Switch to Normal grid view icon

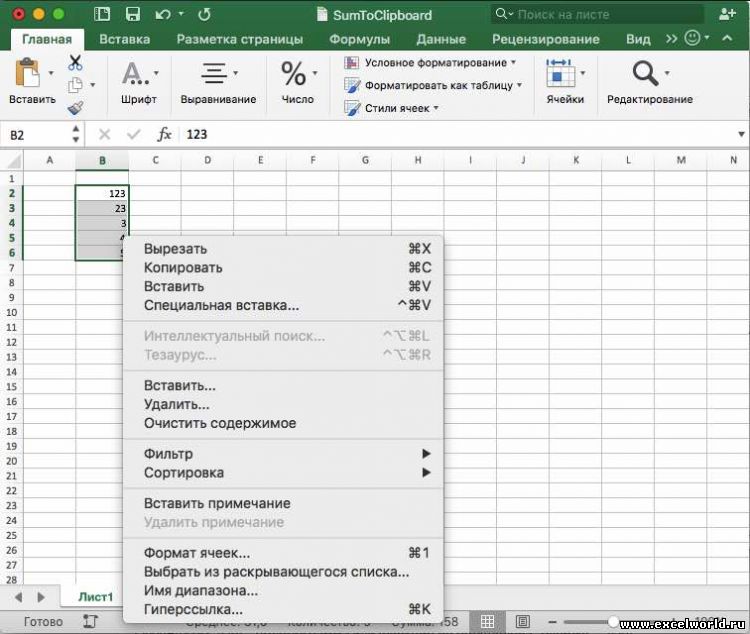pyautogui.click(x=487, y=622)
